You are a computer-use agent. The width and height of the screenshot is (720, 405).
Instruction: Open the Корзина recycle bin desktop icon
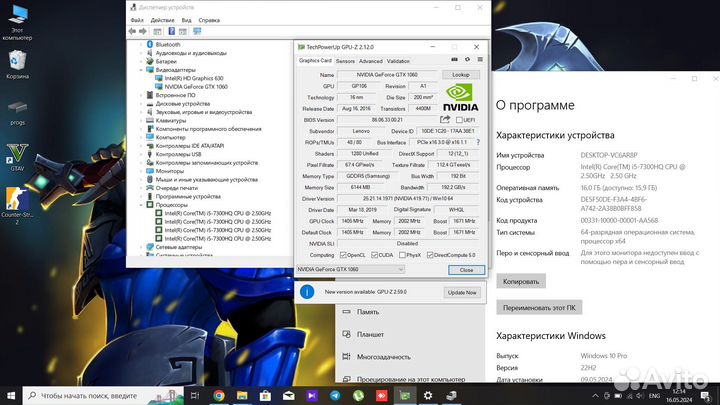pyautogui.click(x=17, y=64)
